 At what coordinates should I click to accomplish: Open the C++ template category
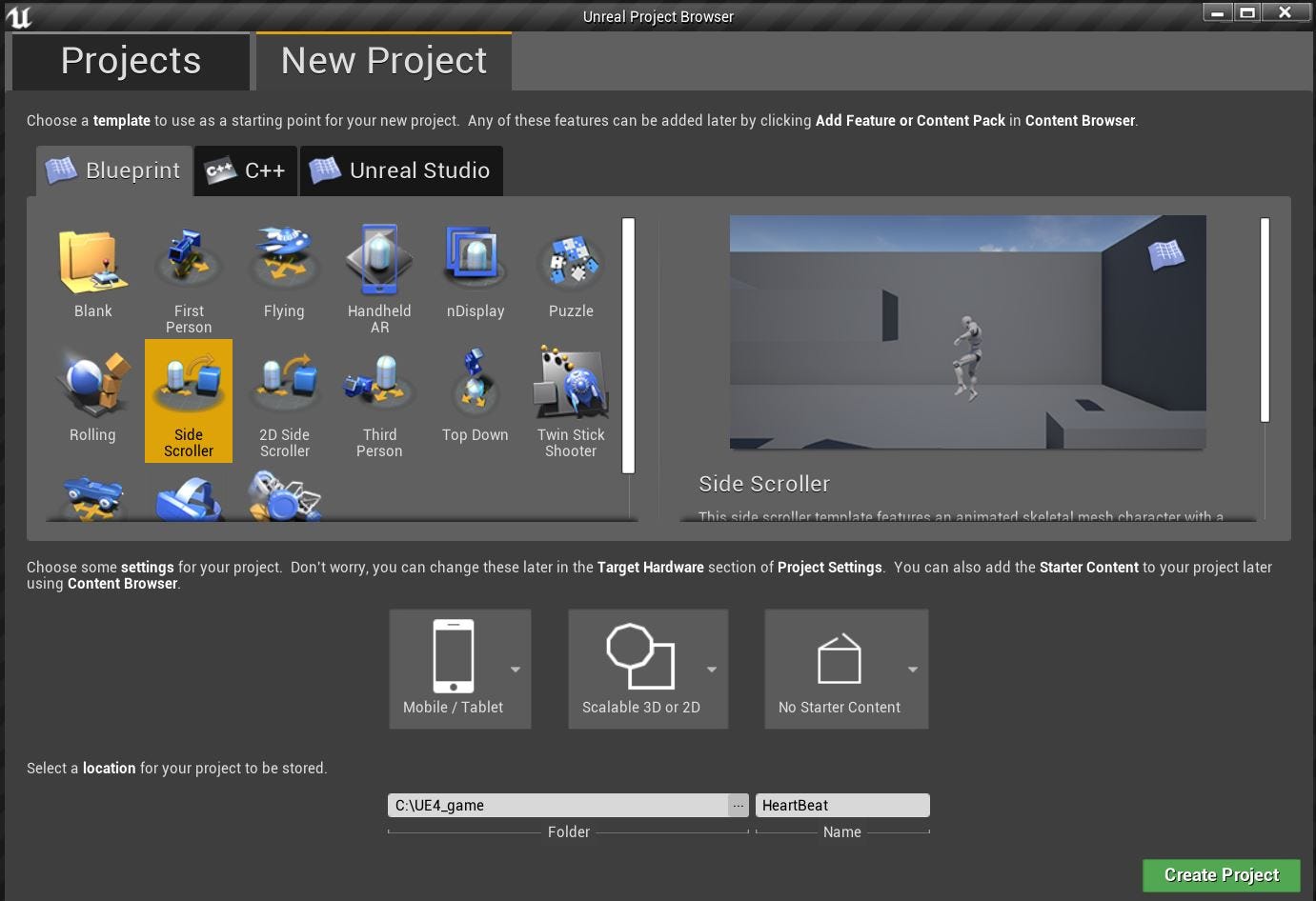(x=245, y=170)
